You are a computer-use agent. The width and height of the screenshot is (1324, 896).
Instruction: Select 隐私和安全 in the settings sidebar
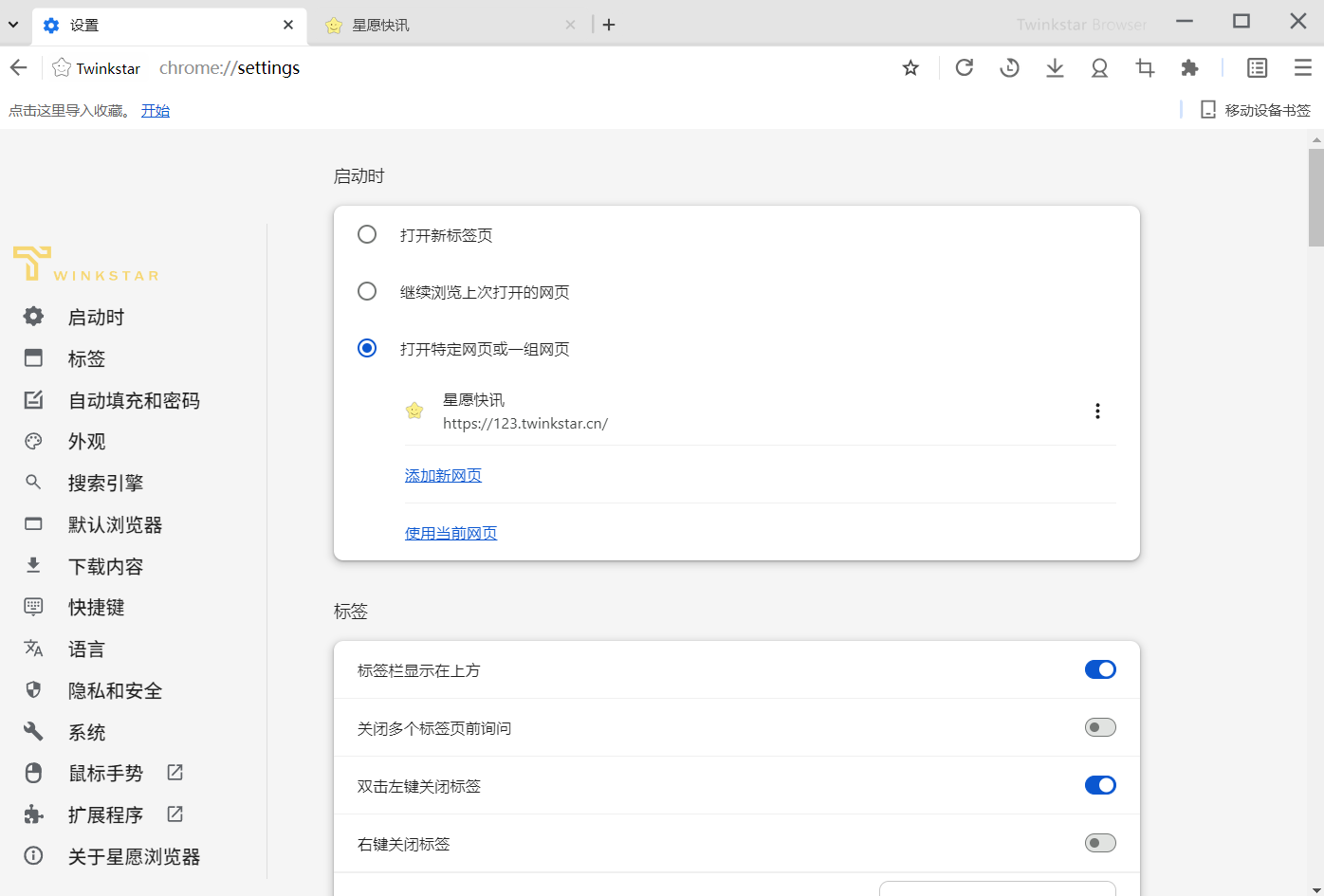[114, 690]
